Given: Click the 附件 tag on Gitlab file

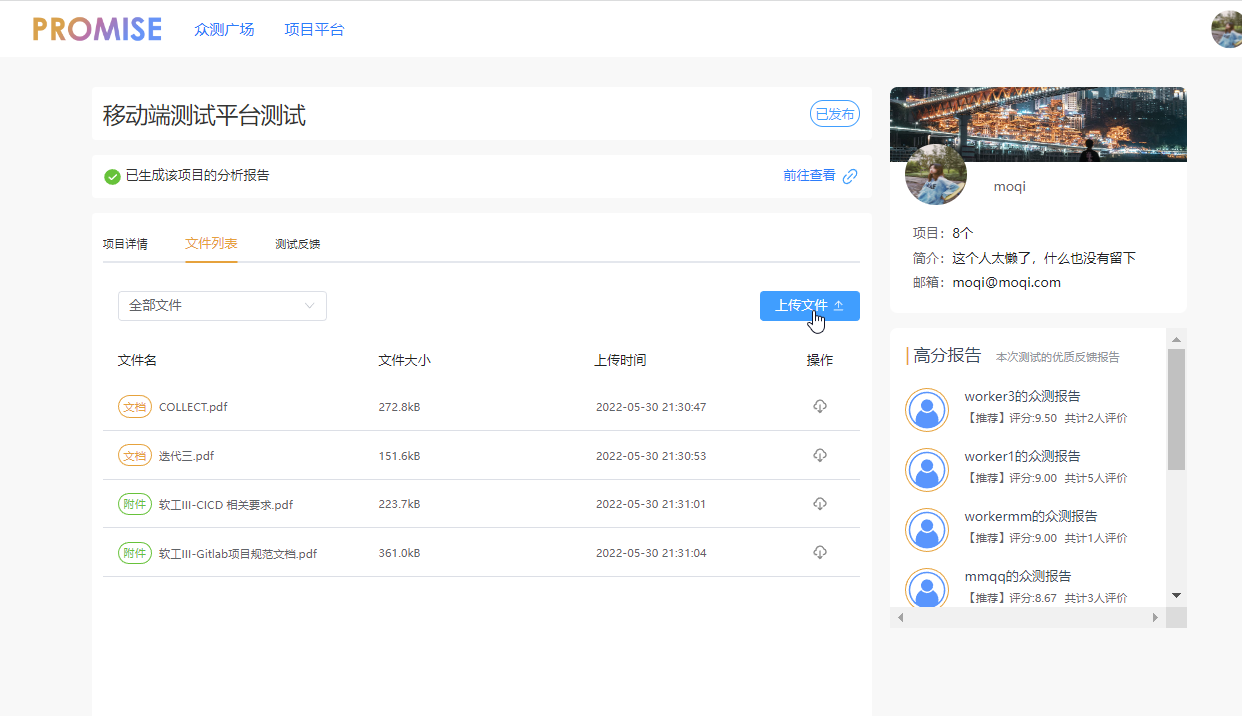Looking at the screenshot, I should point(135,552).
